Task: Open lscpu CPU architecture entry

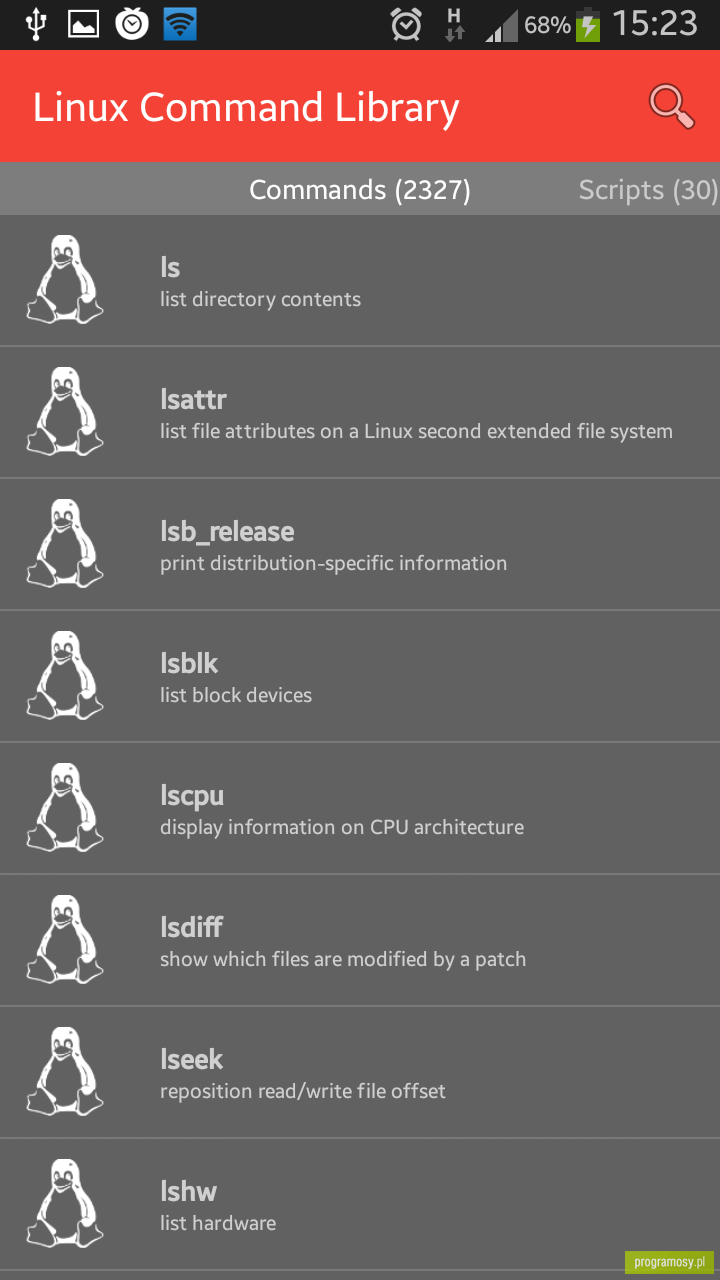Action: click(x=360, y=808)
